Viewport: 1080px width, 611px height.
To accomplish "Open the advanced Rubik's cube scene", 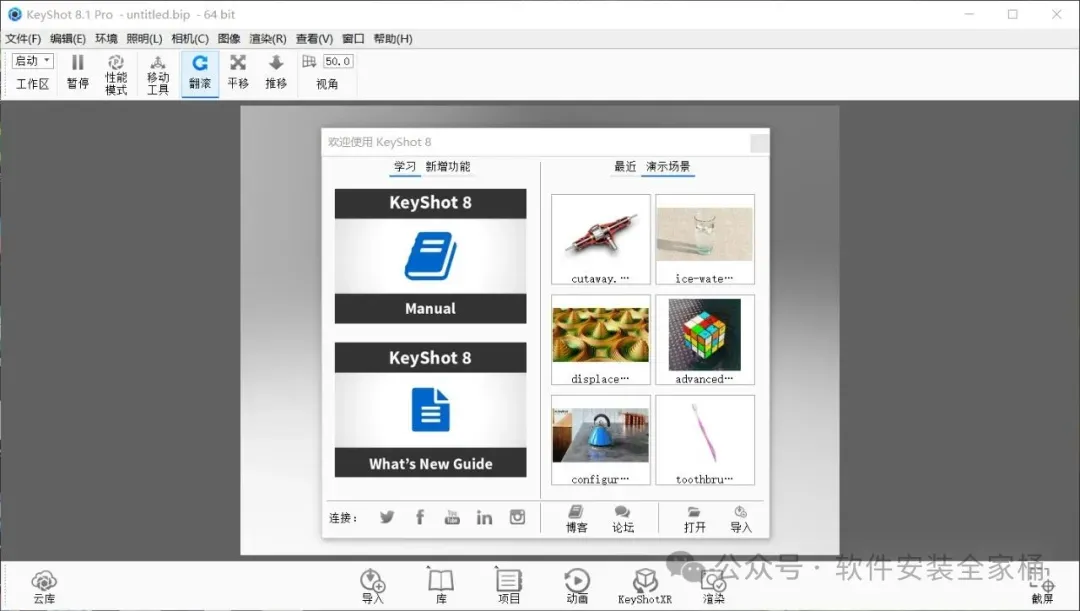I will pyautogui.click(x=705, y=340).
